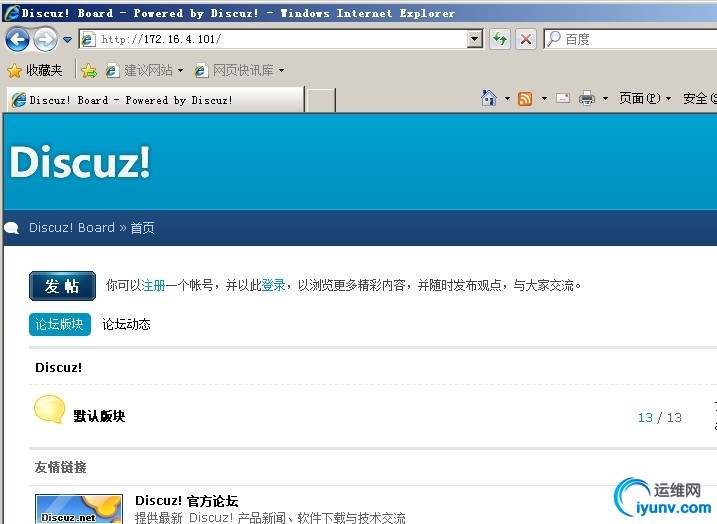This screenshot has height=524, width=717.
Task: Click the blue 13 topics count
Action: coord(645,417)
